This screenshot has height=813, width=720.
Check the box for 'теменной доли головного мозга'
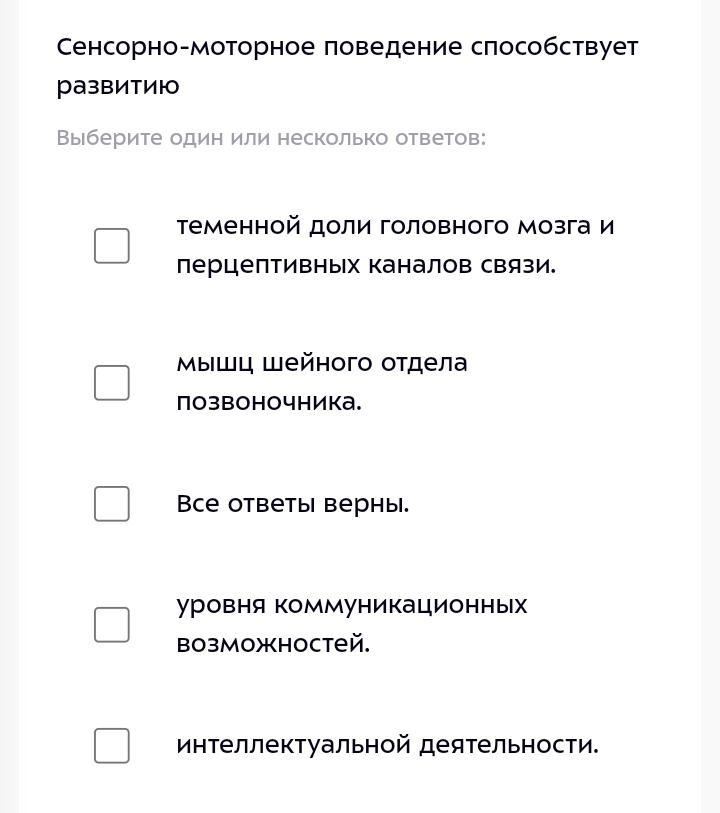tap(112, 245)
